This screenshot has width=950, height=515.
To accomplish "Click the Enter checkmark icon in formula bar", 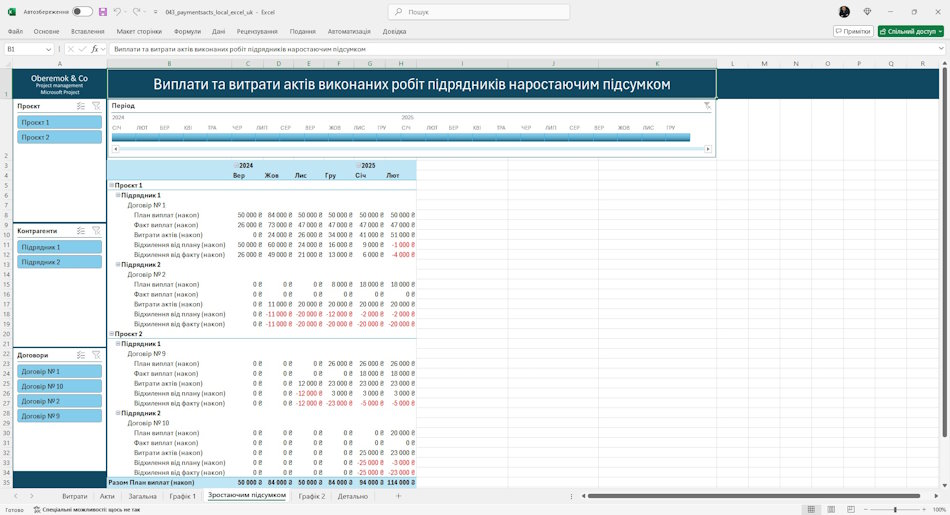I will pyautogui.click(x=82, y=49).
